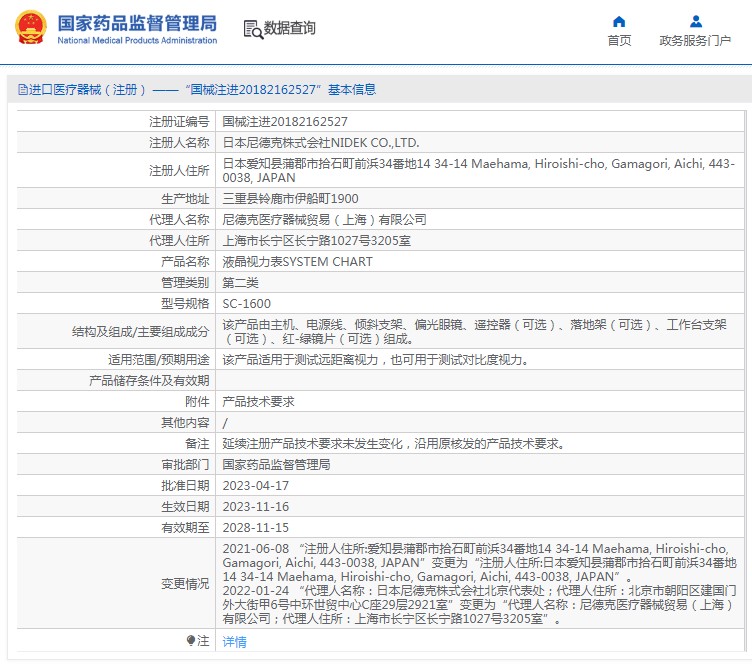Screen dimensions: 752x667
Task: Click National Medical Products Administration subtitle
Action: (x=137, y=40)
